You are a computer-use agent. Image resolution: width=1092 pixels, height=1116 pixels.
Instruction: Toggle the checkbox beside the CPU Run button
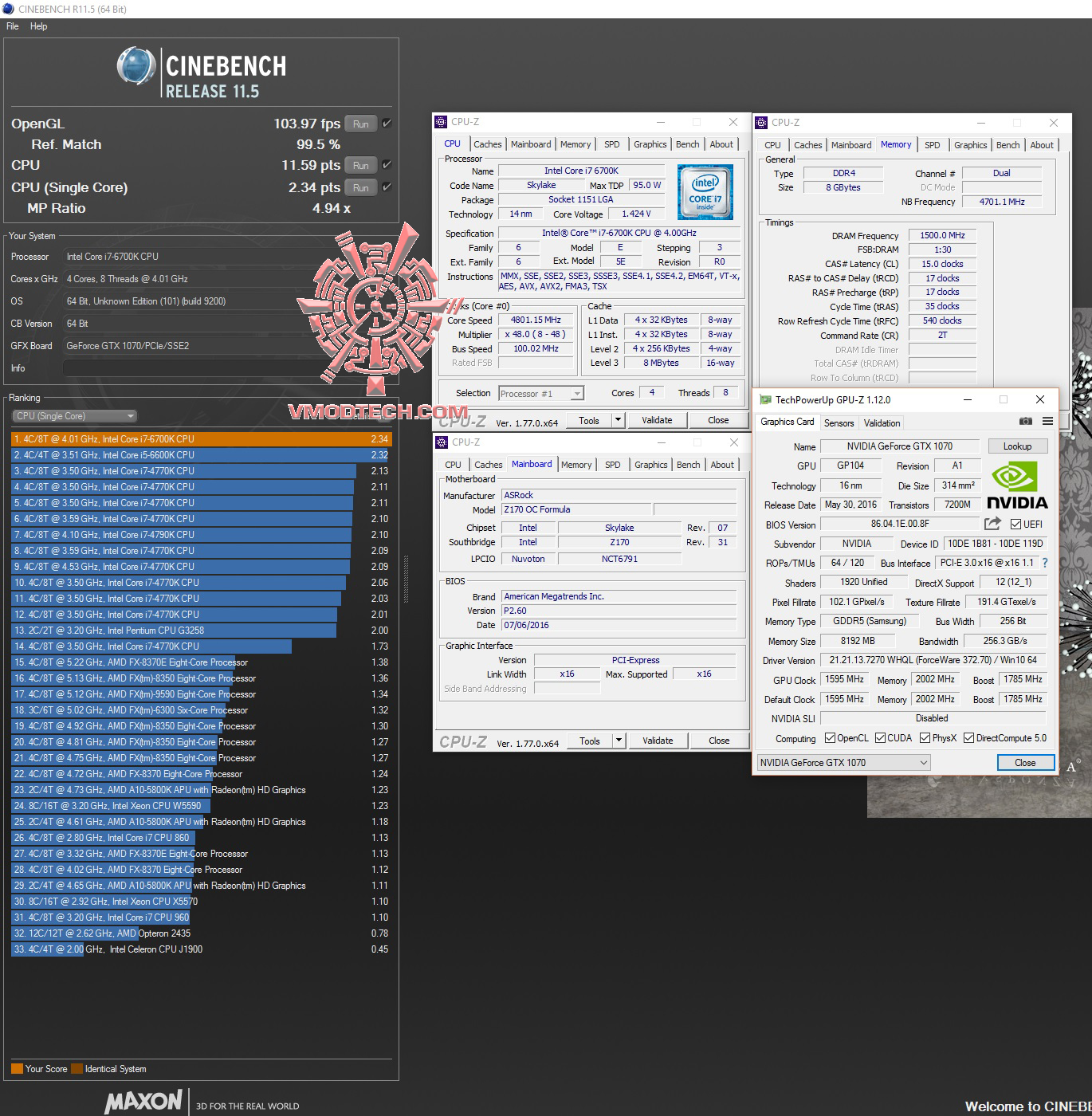coord(387,165)
